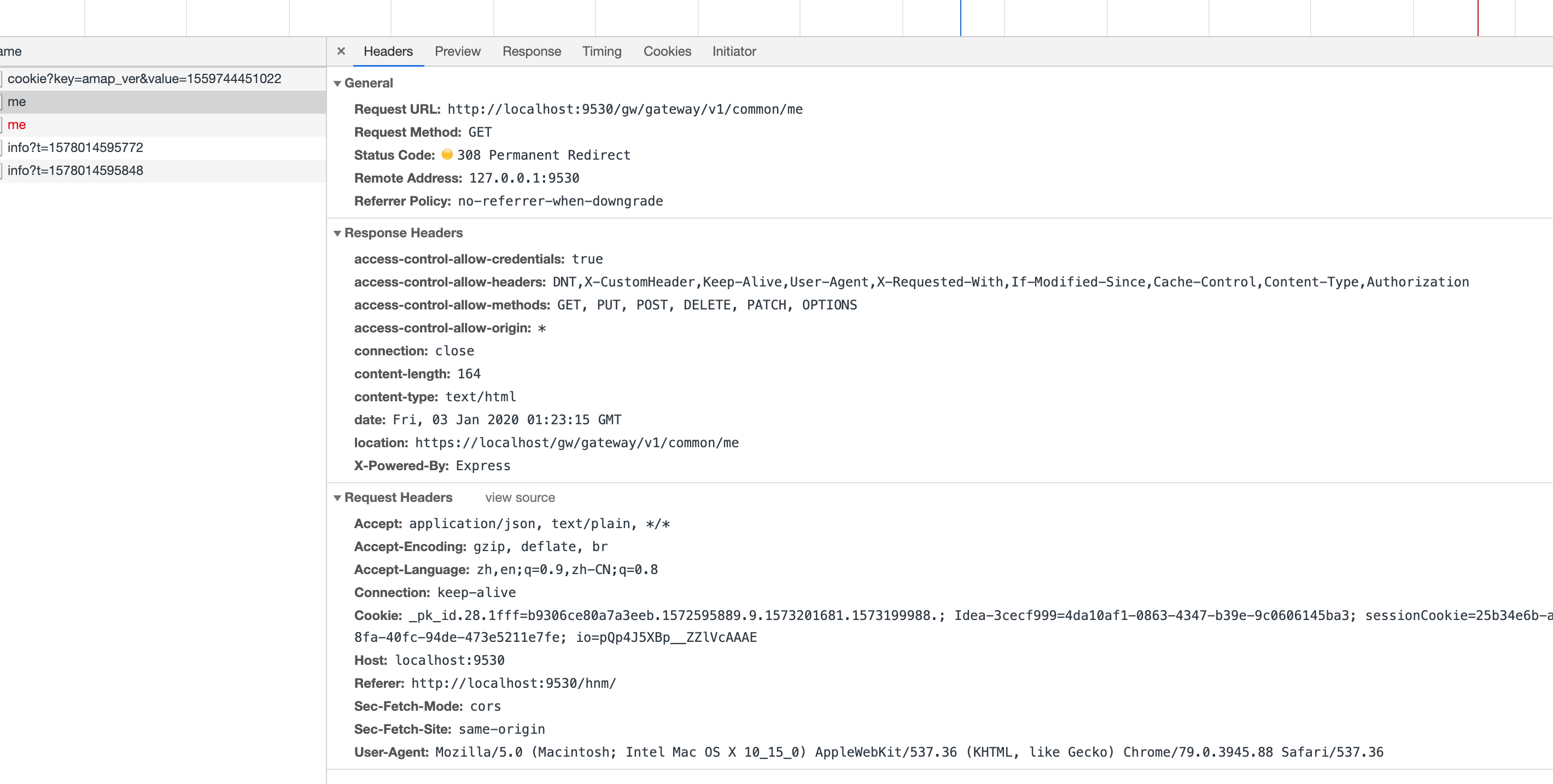Go to the Timing tab
This screenshot has height=784, width=1553.
601,51
